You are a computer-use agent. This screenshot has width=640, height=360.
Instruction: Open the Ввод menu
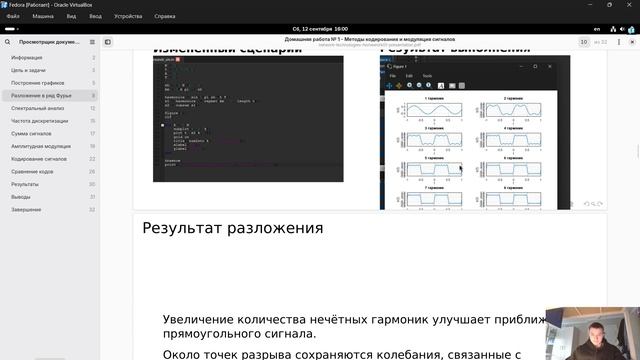tap(96, 16)
